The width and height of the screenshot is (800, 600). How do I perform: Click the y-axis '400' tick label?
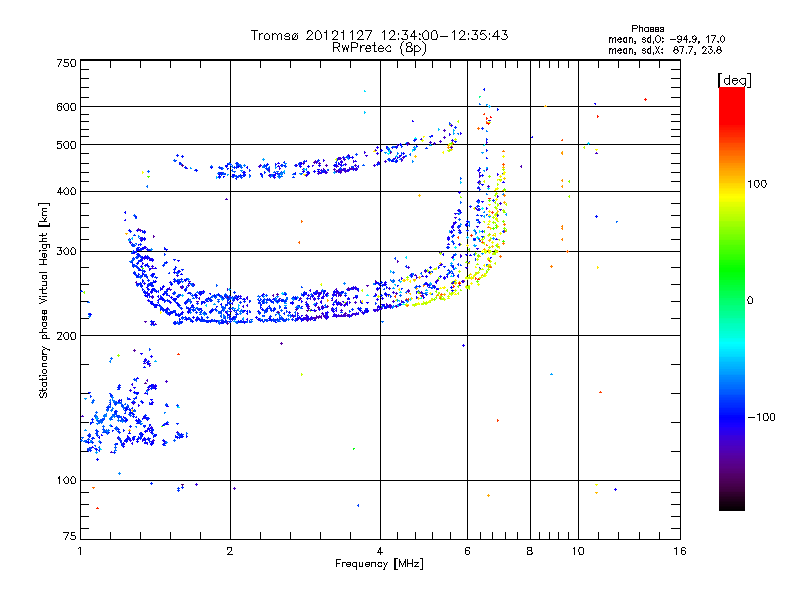click(x=66, y=191)
